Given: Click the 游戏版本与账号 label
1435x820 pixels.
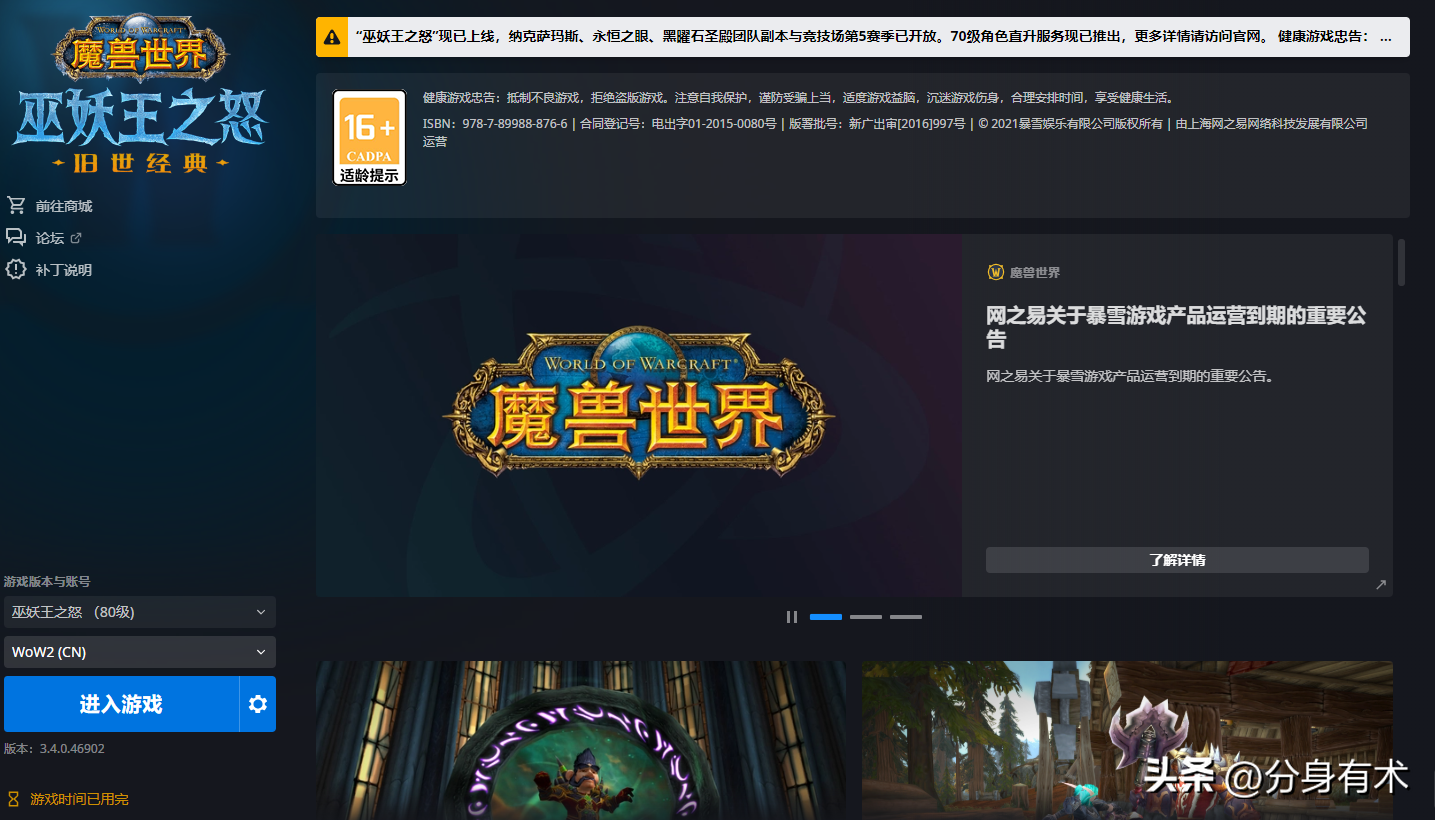Looking at the screenshot, I should tap(47, 581).
